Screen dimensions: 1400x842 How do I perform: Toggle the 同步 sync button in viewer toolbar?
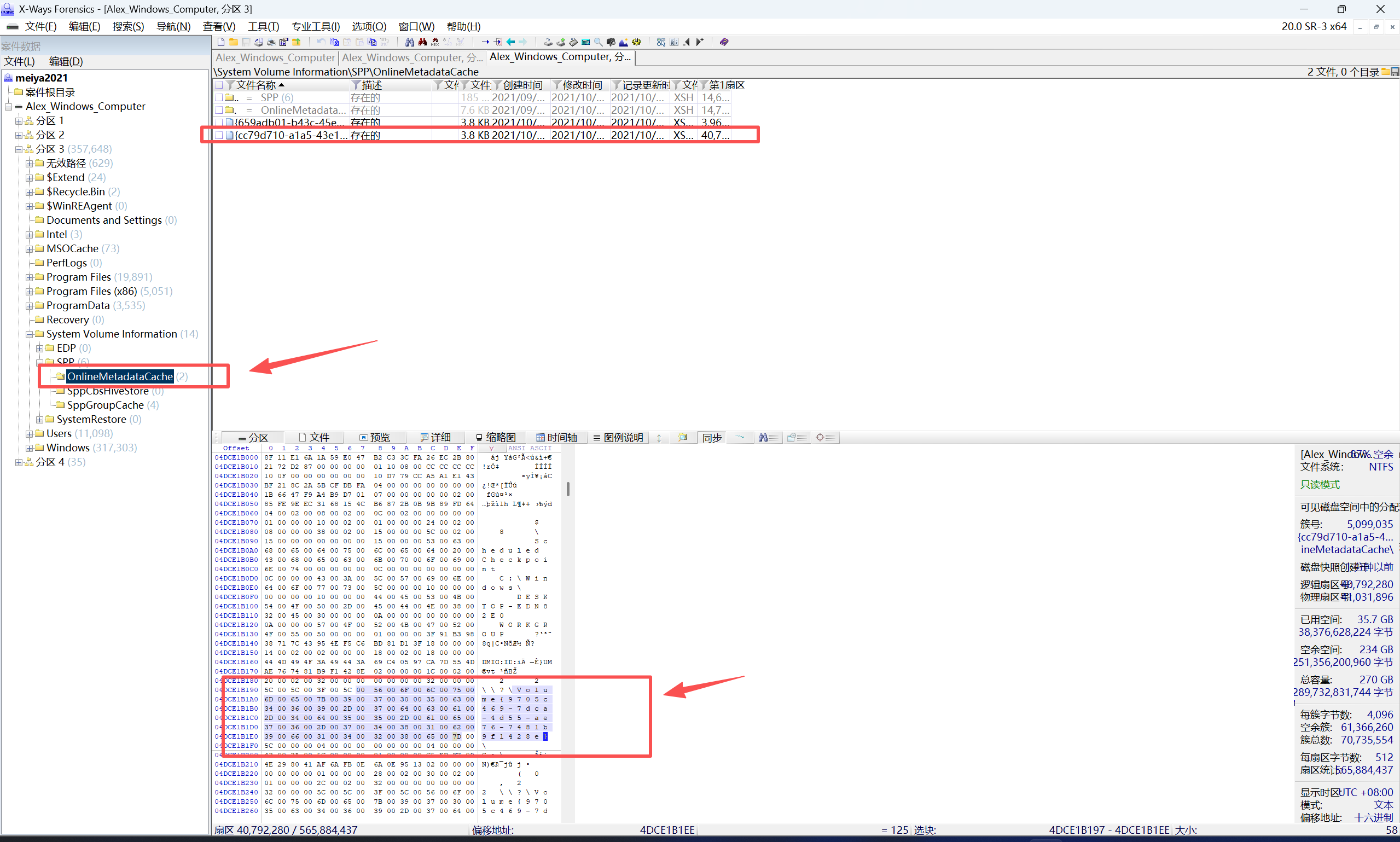tap(711, 437)
